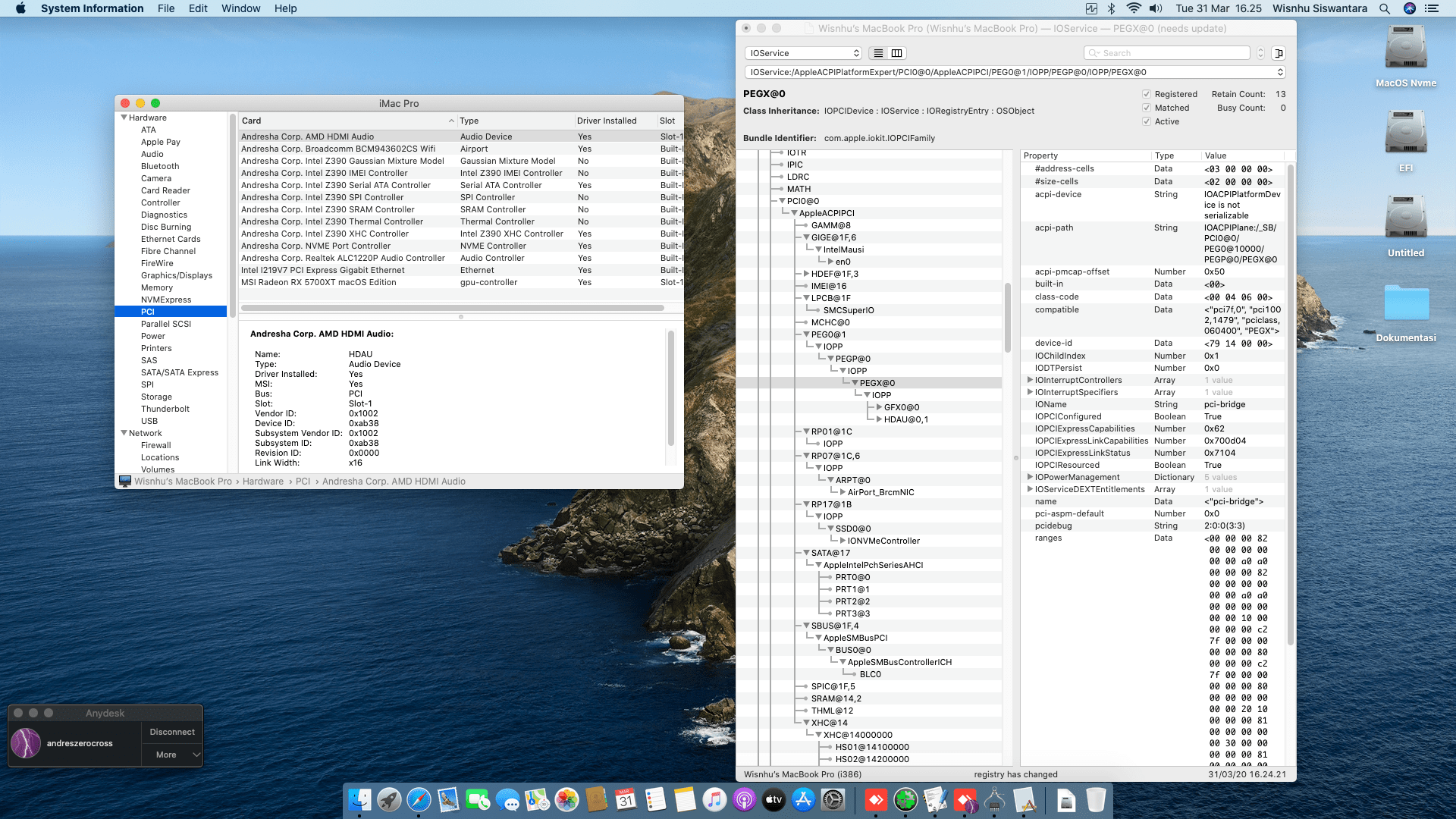This screenshot has height=819, width=1456.
Task: Open the Help menu
Action: (x=285, y=8)
